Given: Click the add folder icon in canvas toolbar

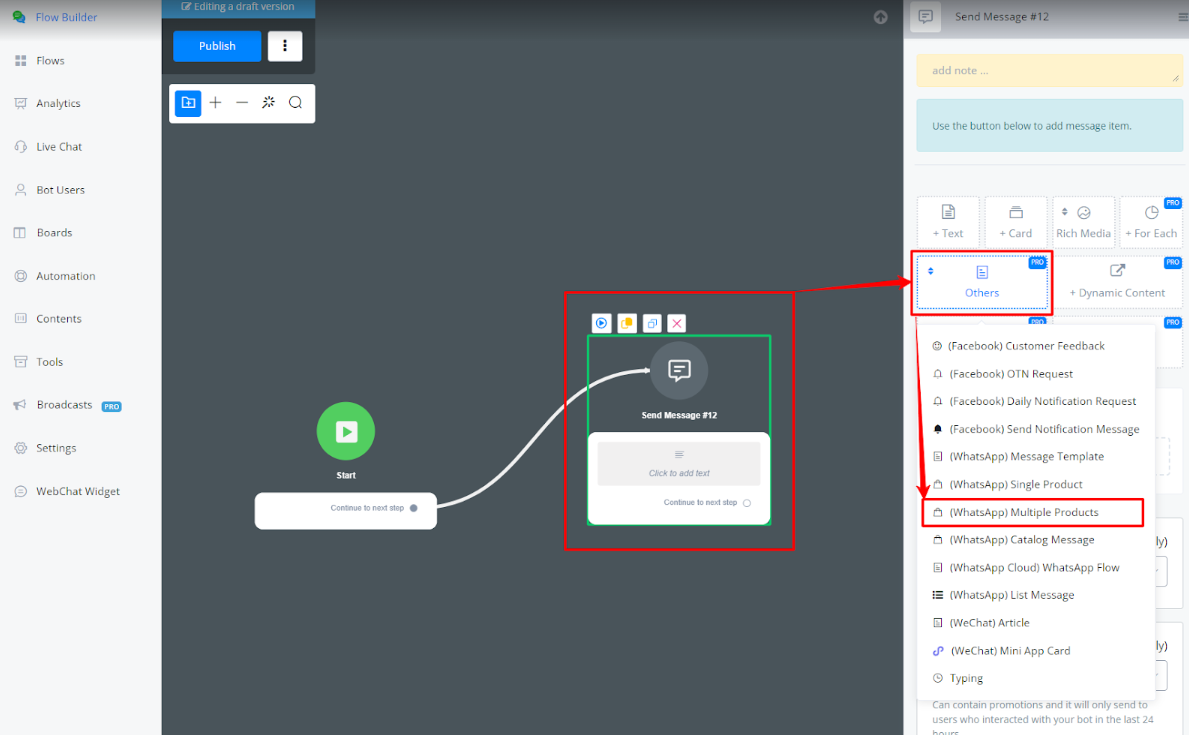Looking at the screenshot, I should (188, 103).
